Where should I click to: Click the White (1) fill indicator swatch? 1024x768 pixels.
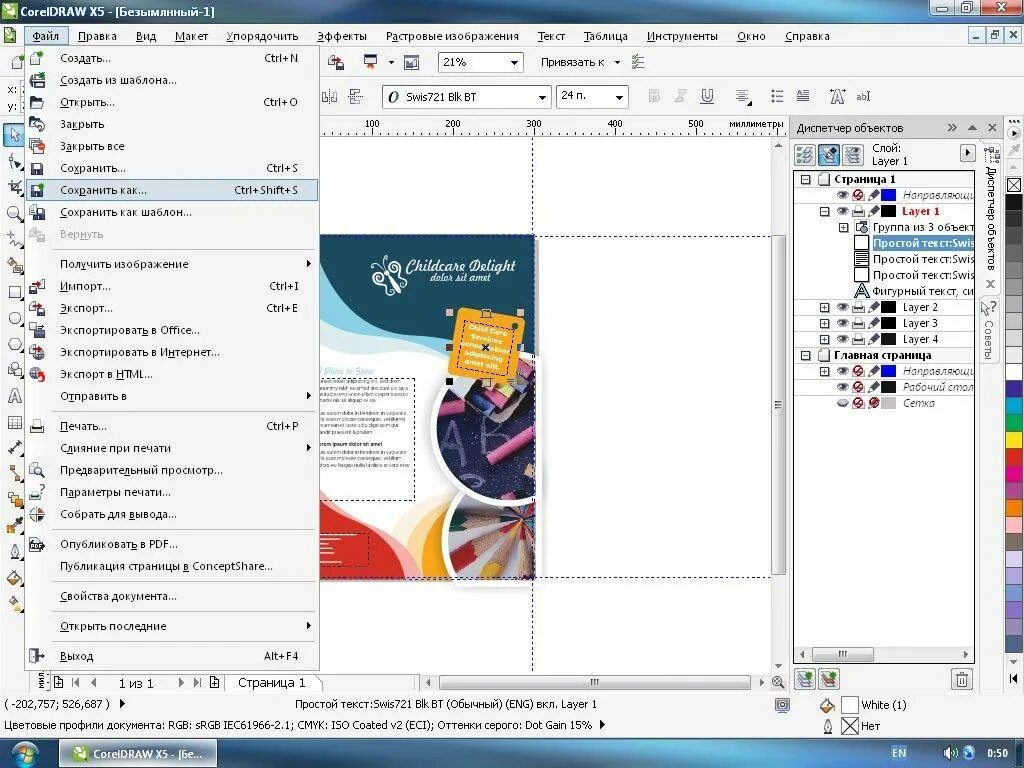849,705
